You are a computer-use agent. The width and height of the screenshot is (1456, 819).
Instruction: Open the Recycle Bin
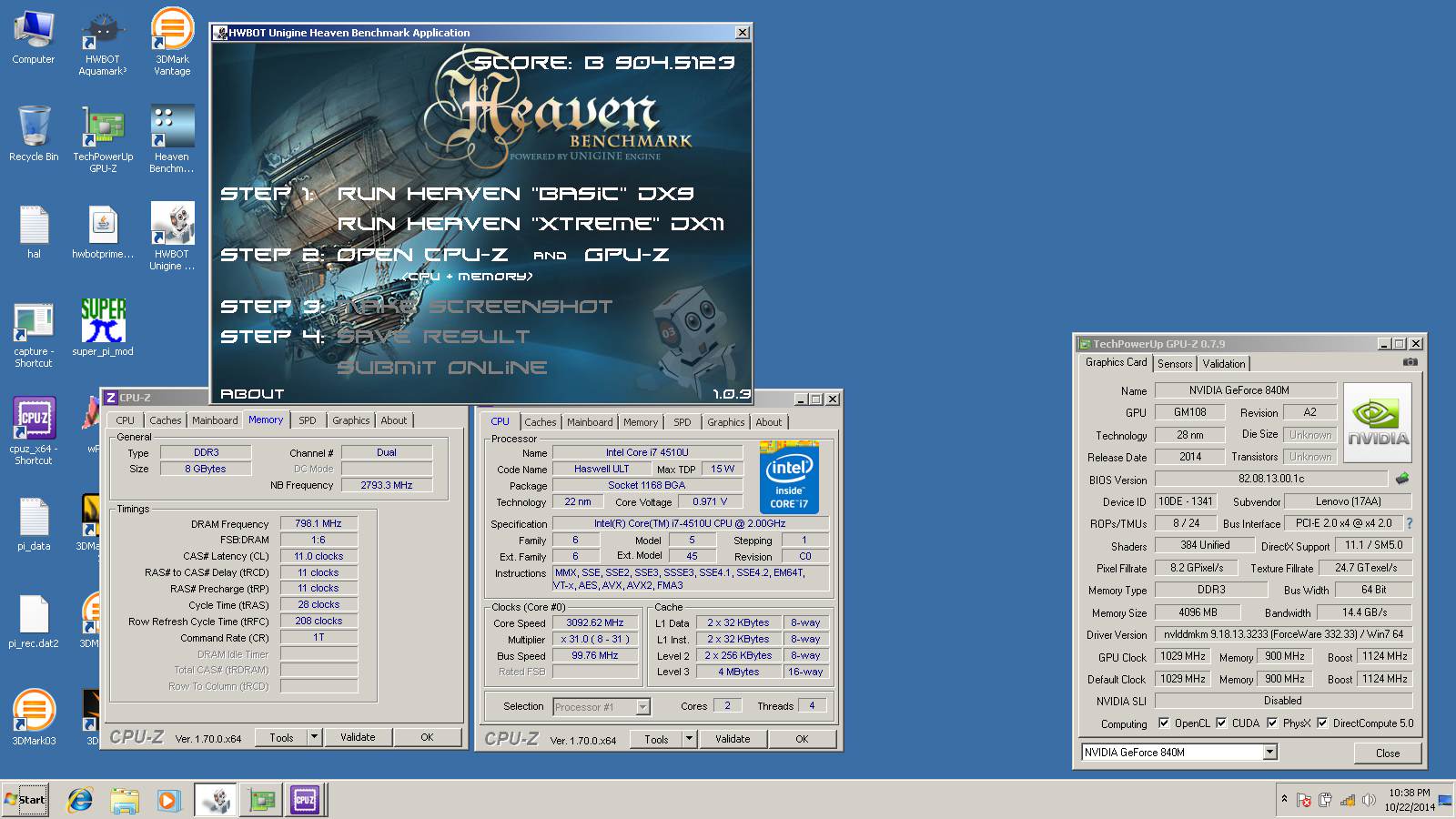click(x=34, y=135)
